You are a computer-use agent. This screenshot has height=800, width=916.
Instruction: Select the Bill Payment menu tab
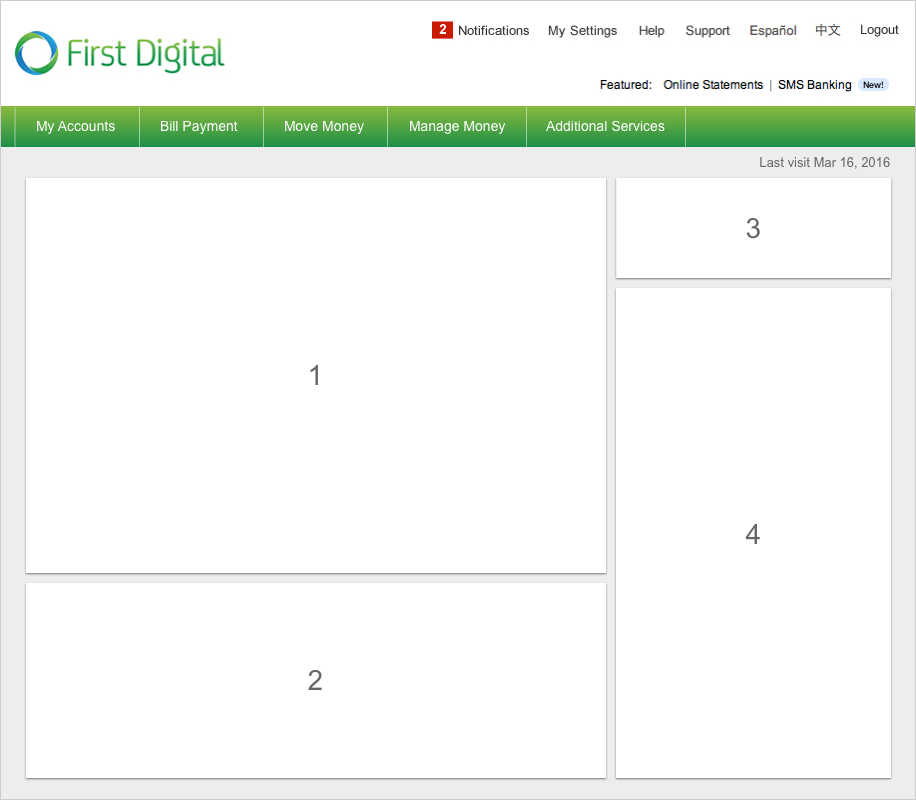pyautogui.click(x=199, y=126)
